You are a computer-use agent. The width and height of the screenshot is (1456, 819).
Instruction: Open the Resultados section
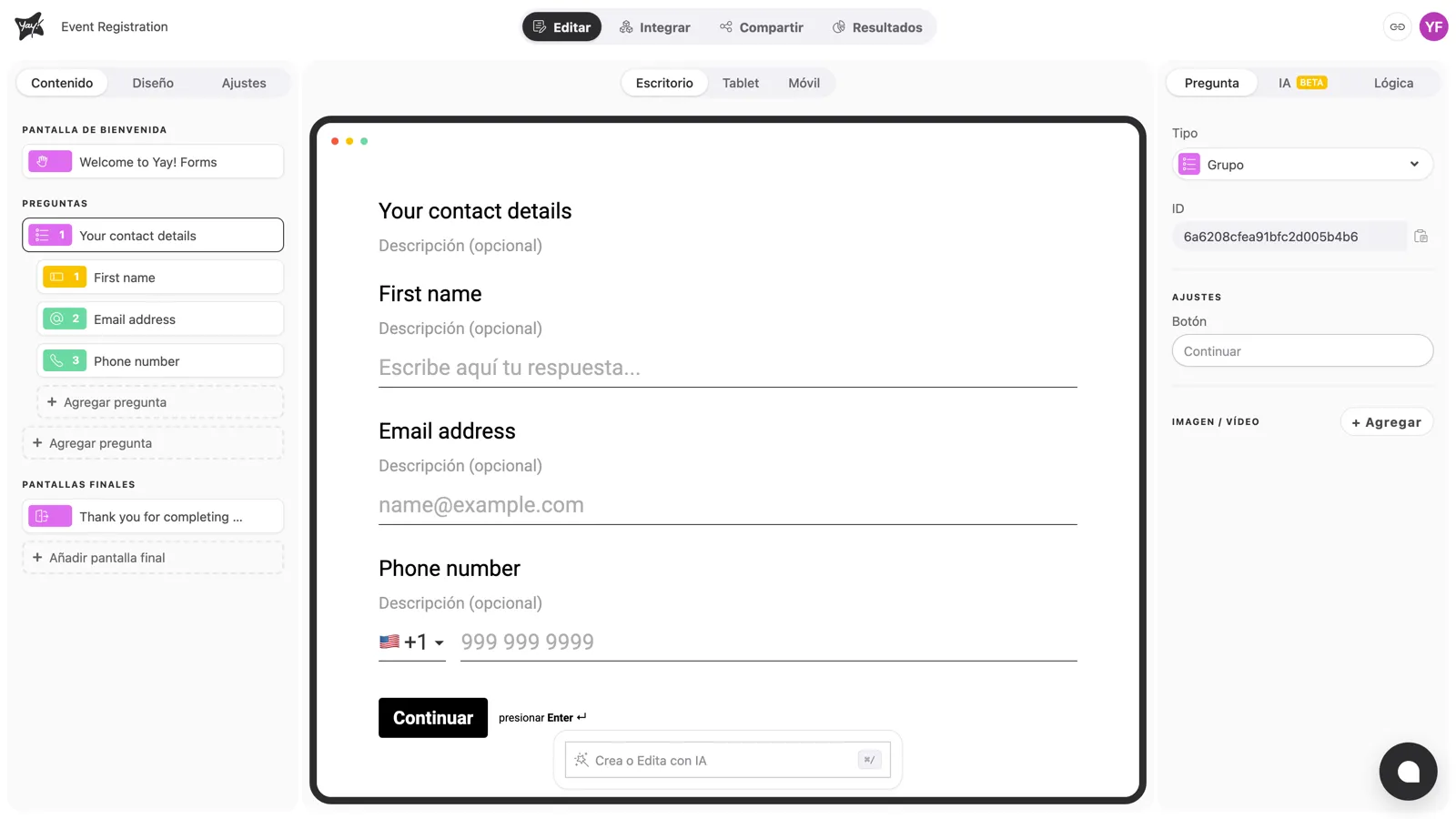tap(877, 27)
